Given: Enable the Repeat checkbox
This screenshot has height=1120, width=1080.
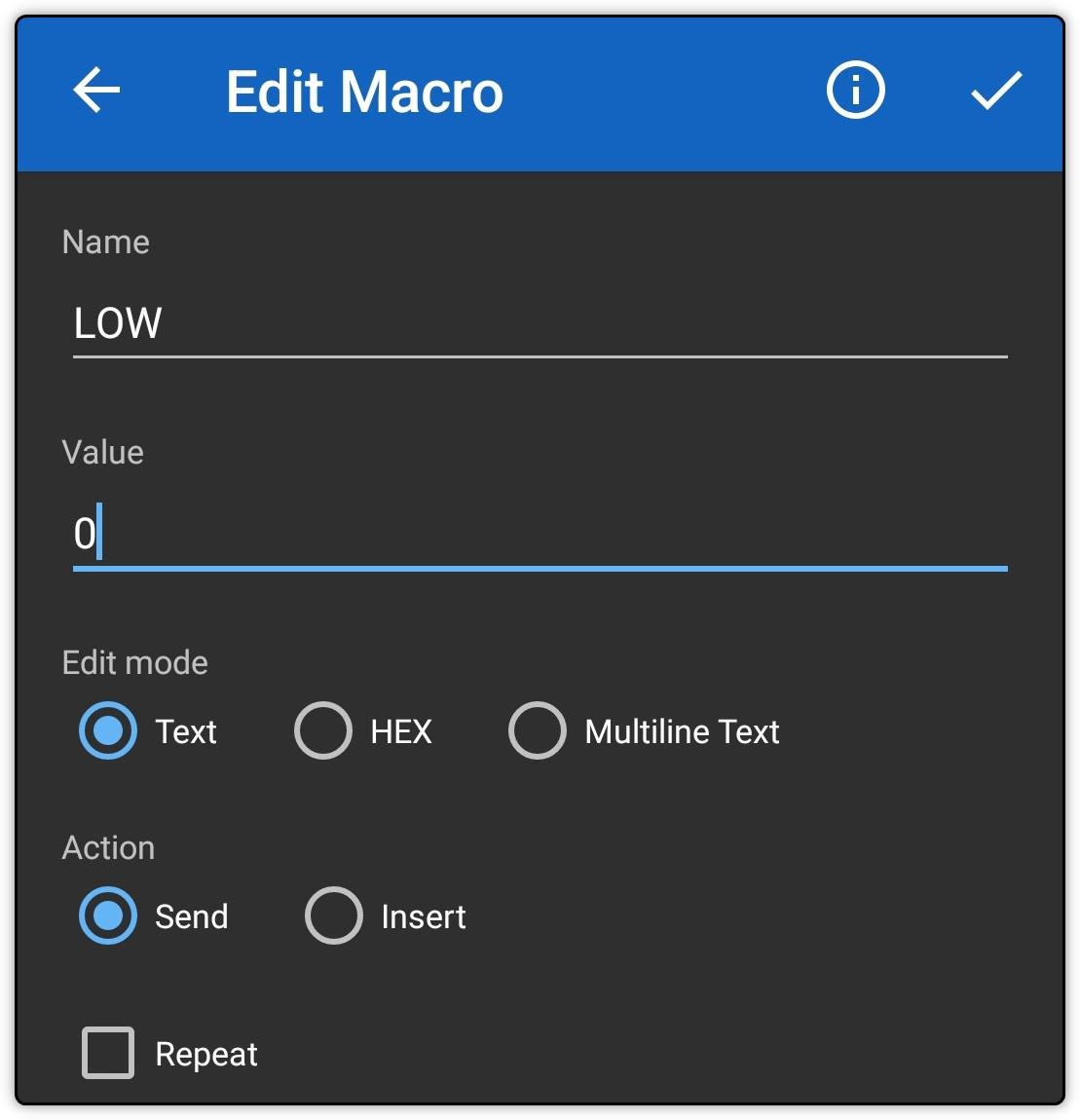Looking at the screenshot, I should [x=108, y=1053].
